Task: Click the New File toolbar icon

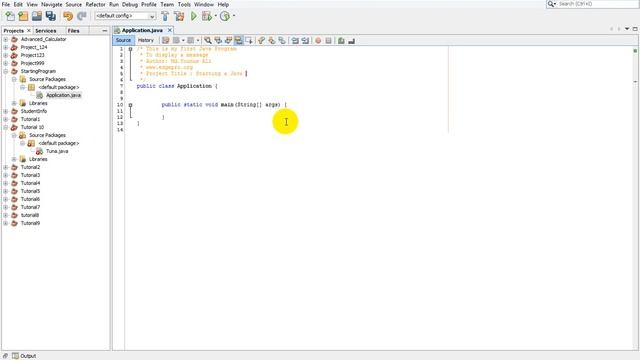Action: [10, 16]
